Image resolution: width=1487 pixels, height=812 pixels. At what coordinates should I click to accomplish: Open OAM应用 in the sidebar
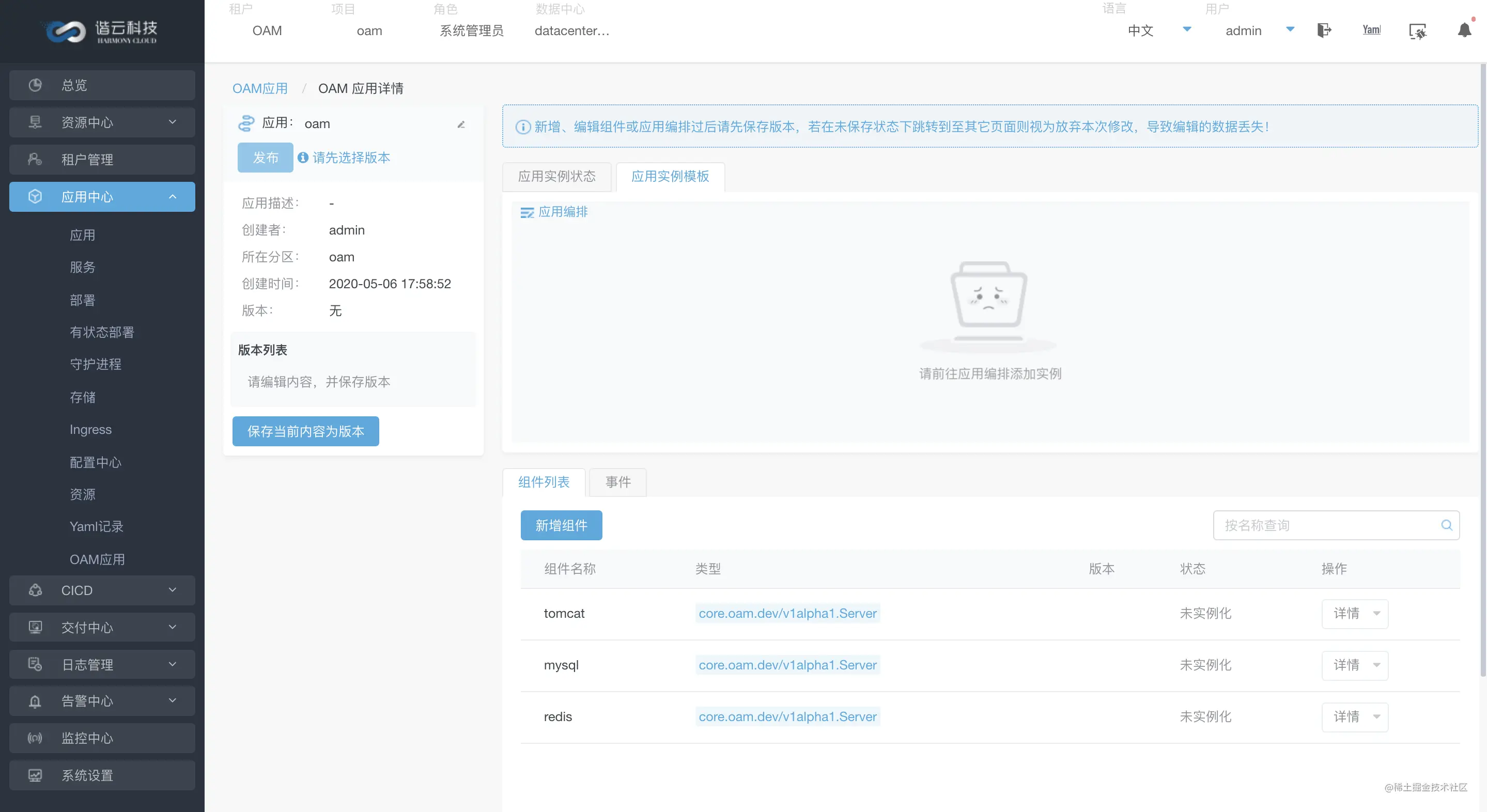tap(98, 560)
